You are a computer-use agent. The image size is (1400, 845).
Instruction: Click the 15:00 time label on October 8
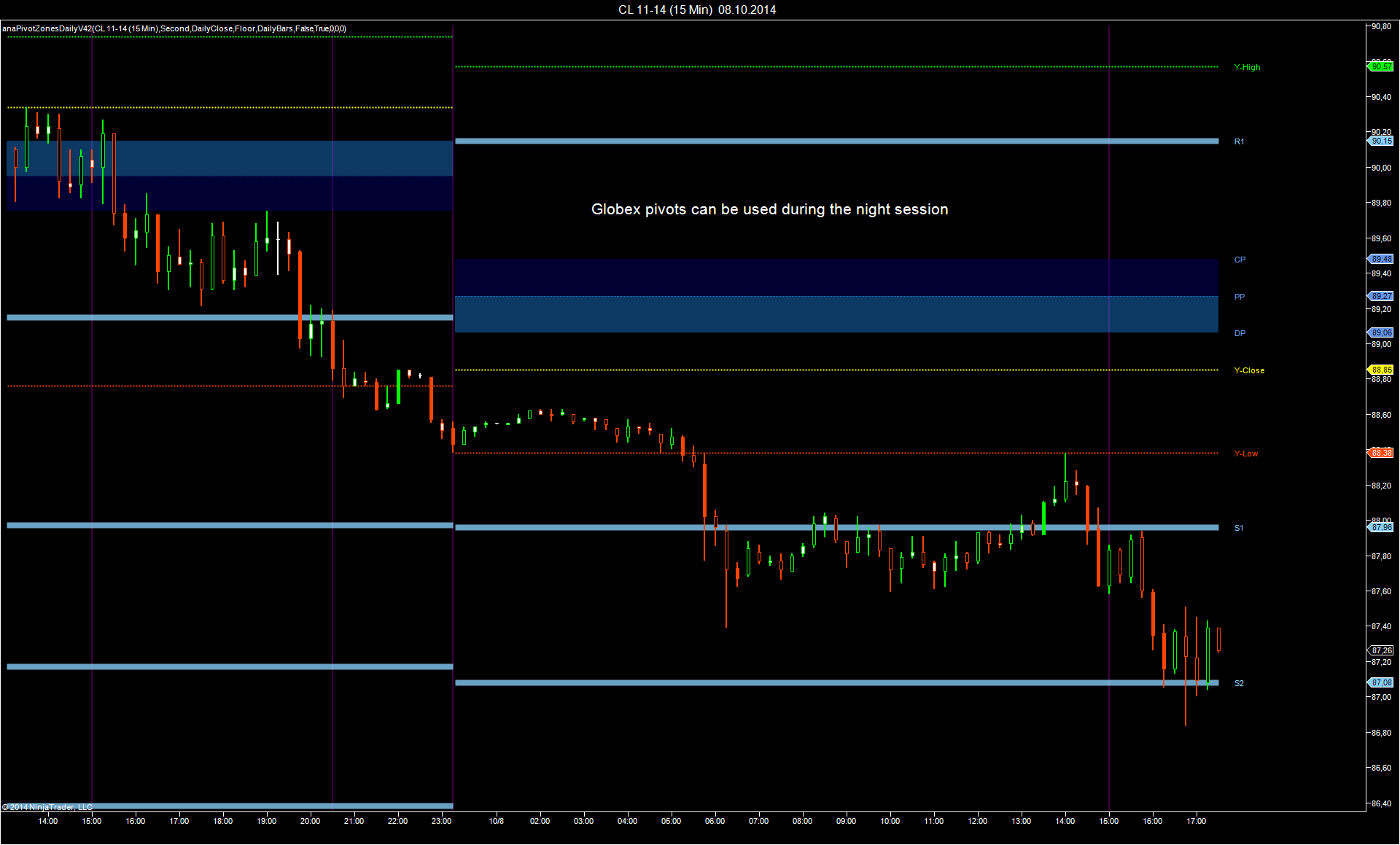(x=1108, y=821)
